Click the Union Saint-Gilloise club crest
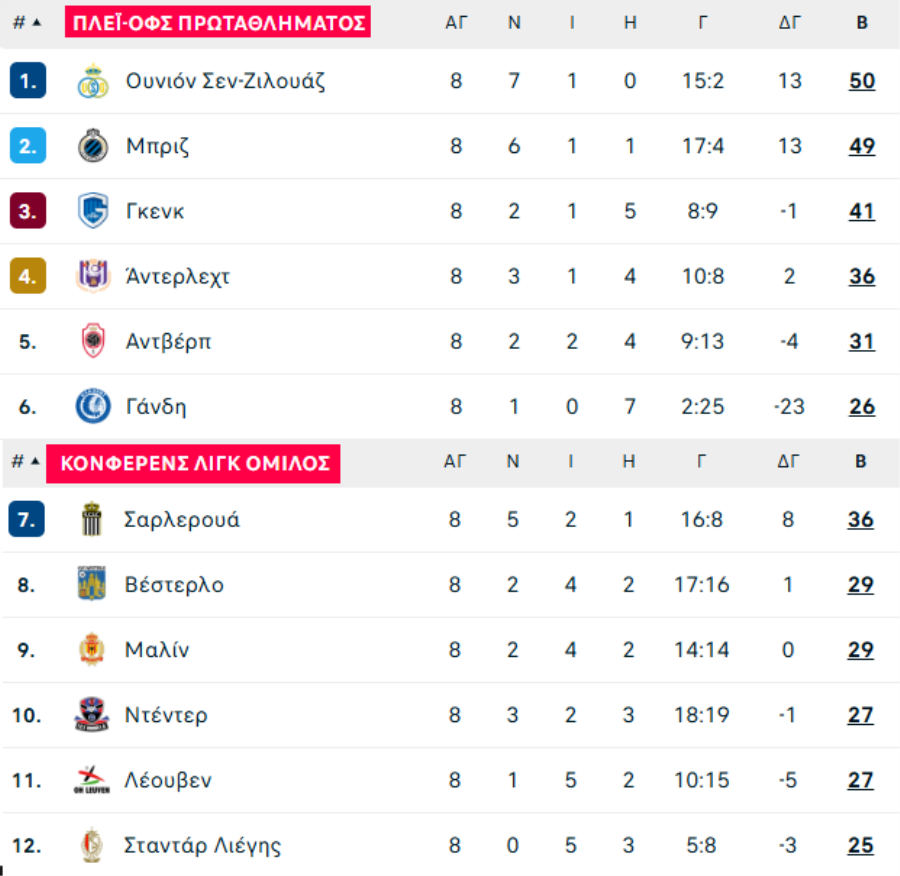 pos(92,81)
